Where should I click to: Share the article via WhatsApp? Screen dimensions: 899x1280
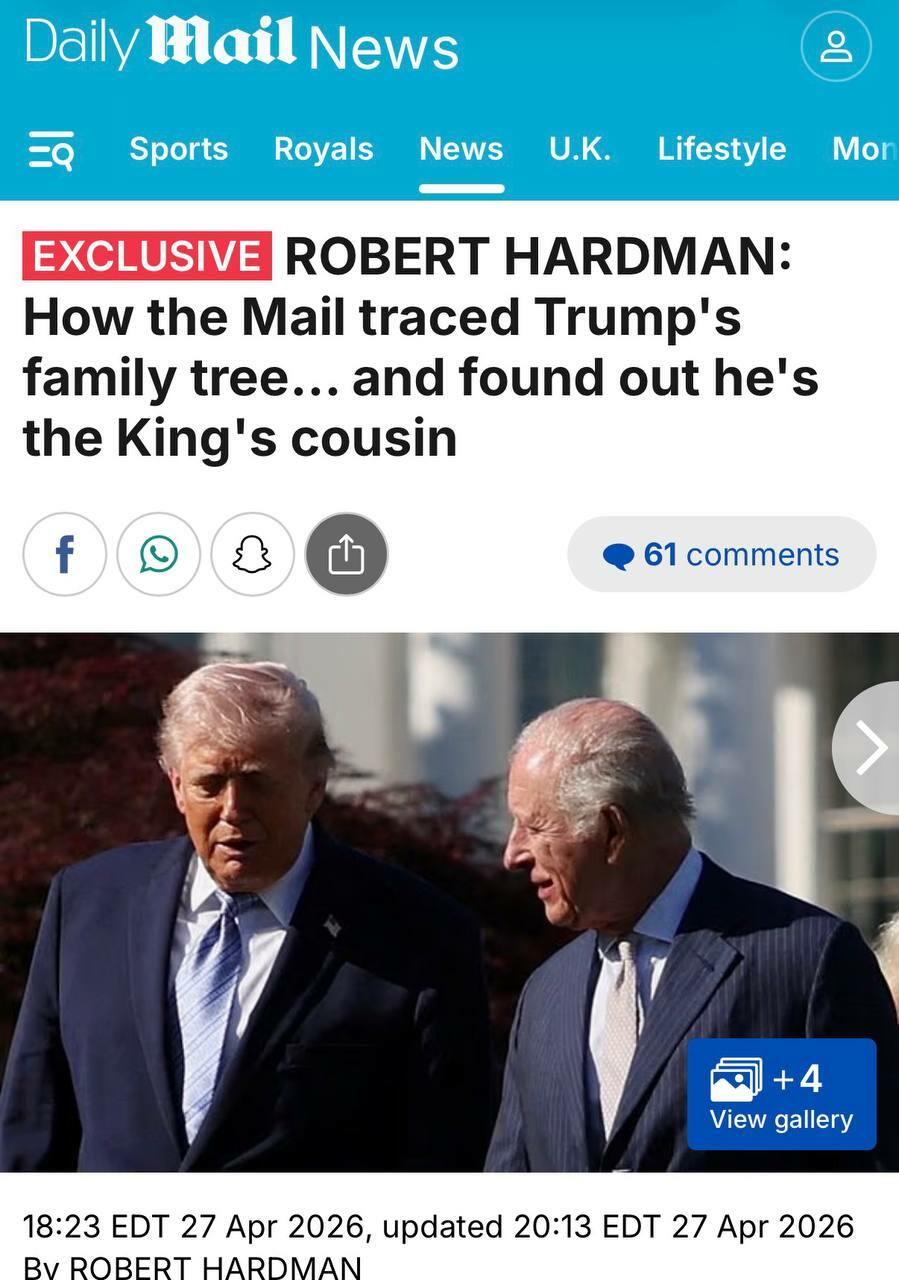coord(158,554)
